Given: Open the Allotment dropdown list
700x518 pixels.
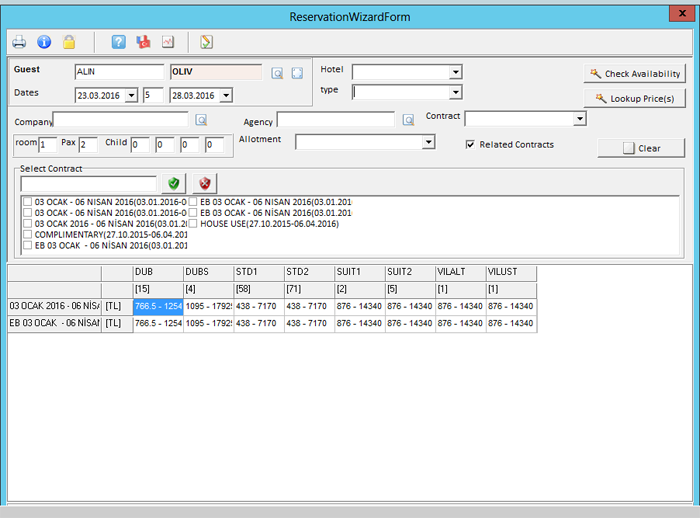Looking at the screenshot, I should point(428,143).
